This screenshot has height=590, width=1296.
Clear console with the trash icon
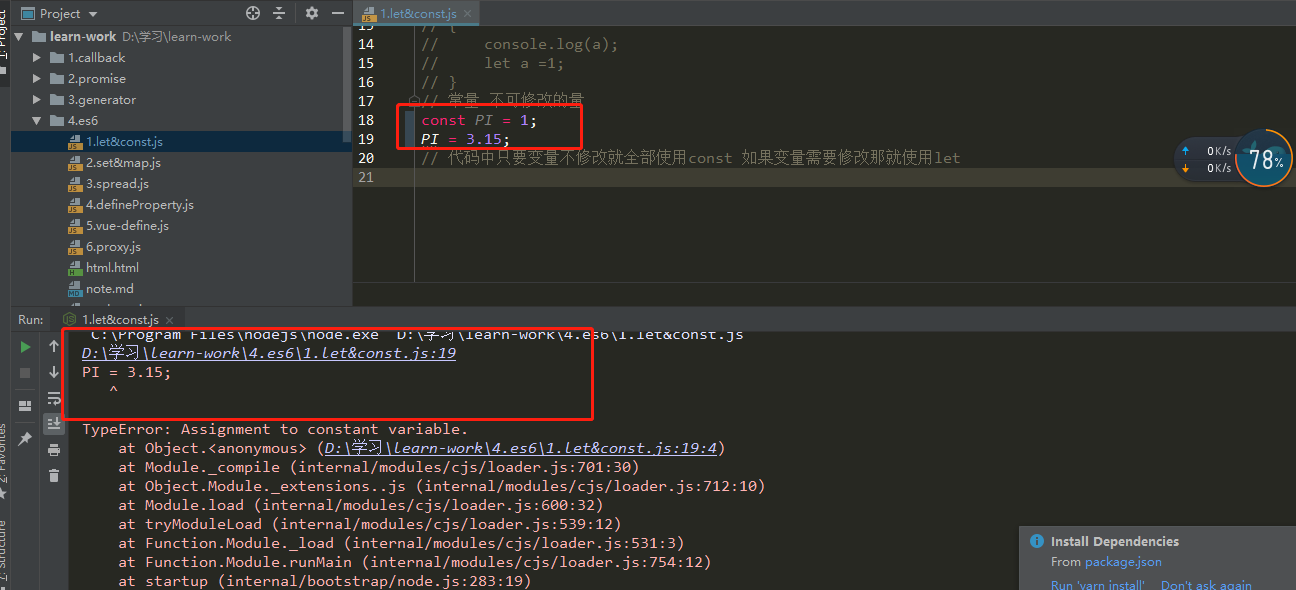[54, 476]
